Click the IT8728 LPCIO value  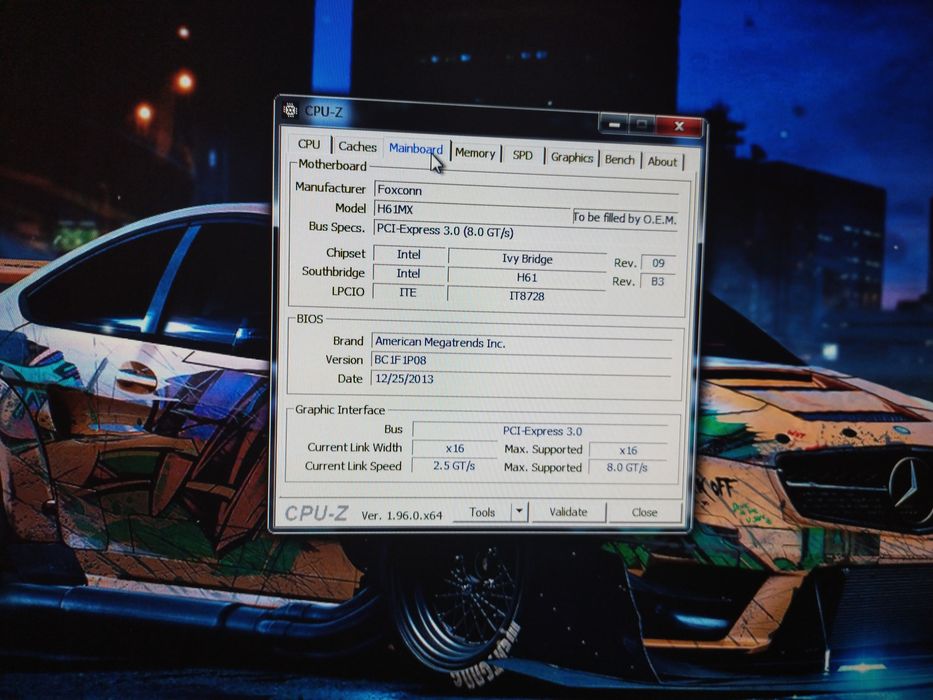527,296
